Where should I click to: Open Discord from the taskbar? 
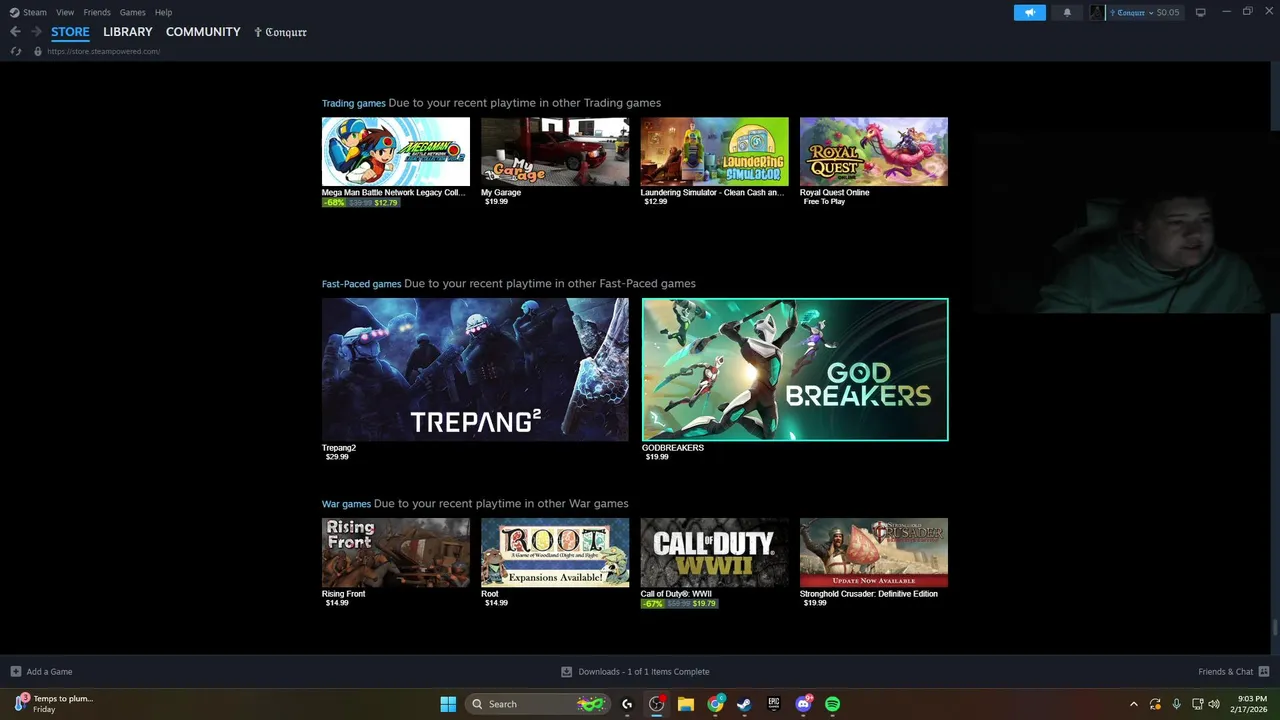point(804,704)
